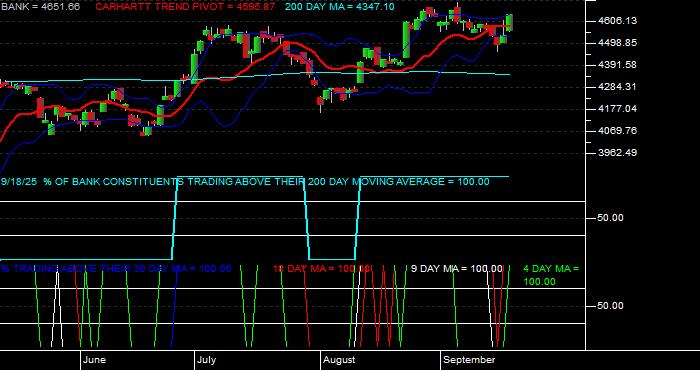700x370 pixels.
Task: Click the September marker on the time axis
Action: (x=469, y=360)
